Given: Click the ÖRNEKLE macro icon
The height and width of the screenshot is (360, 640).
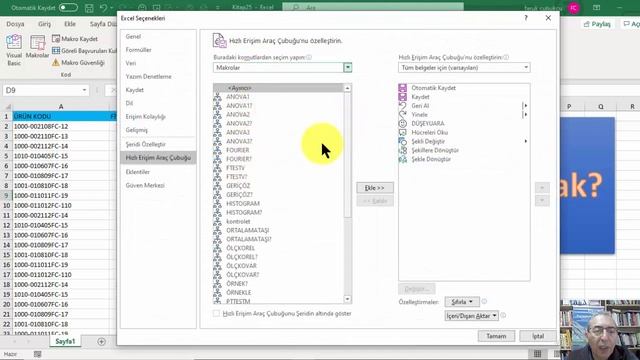Looking at the screenshot, I should [218, 292].
